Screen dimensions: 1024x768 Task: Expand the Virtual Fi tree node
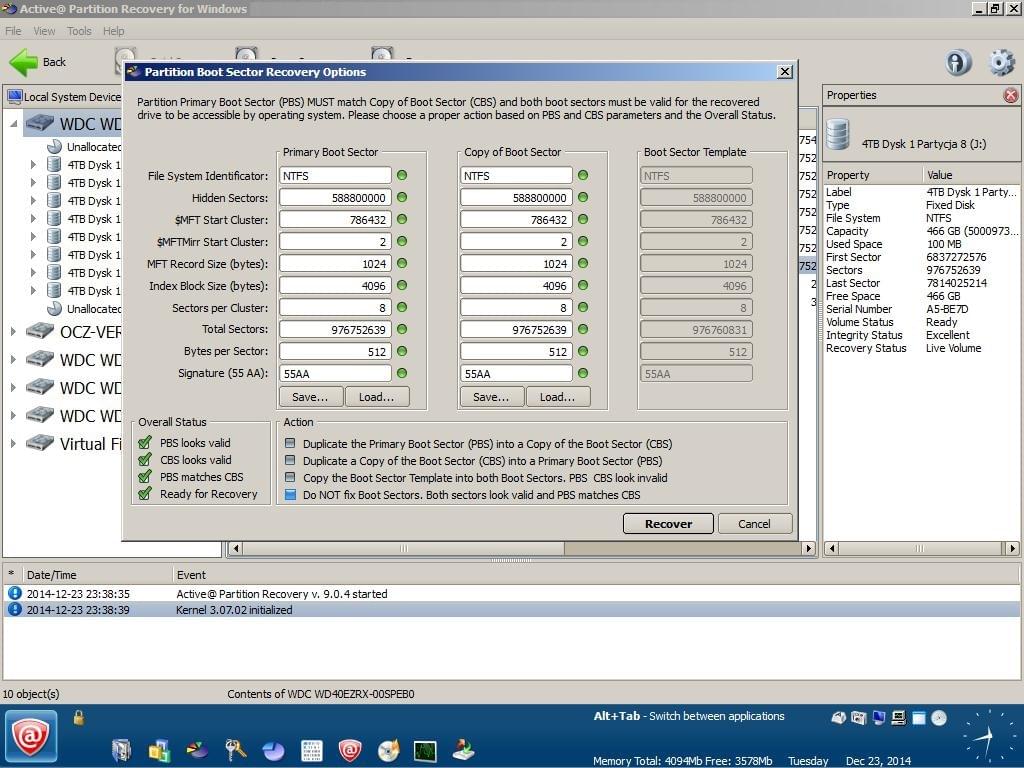[13, 444]
